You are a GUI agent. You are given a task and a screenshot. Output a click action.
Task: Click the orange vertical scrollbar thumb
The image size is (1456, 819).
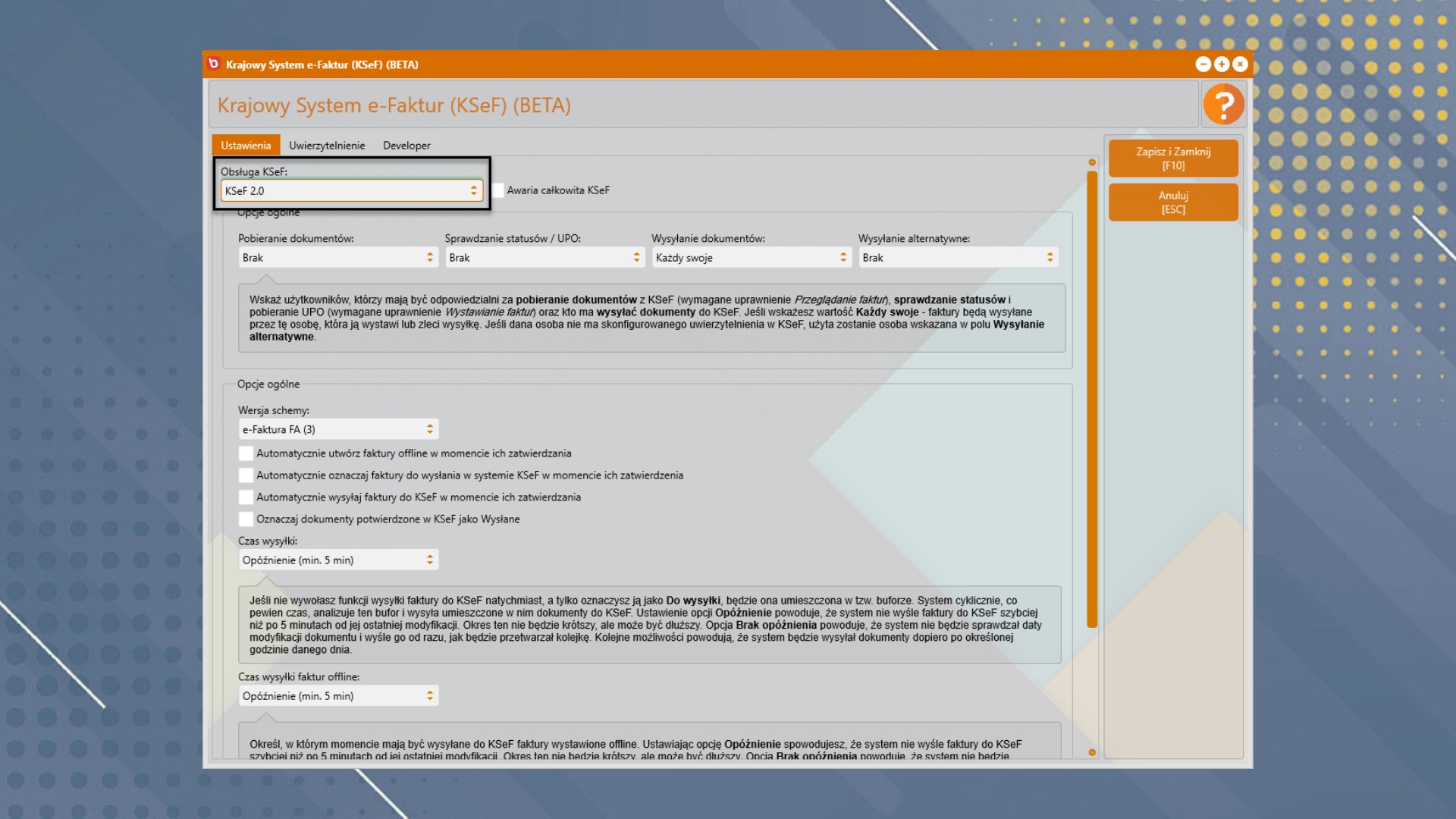pos(1092,398)
